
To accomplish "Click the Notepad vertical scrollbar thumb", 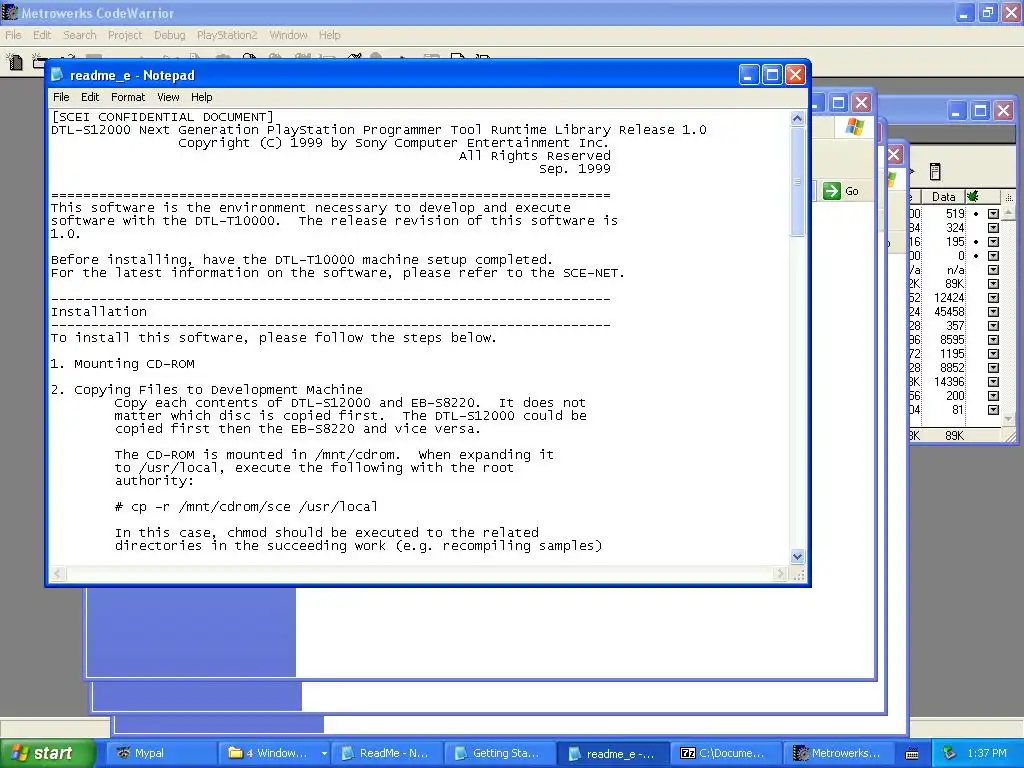I will [x=797, y=182].
